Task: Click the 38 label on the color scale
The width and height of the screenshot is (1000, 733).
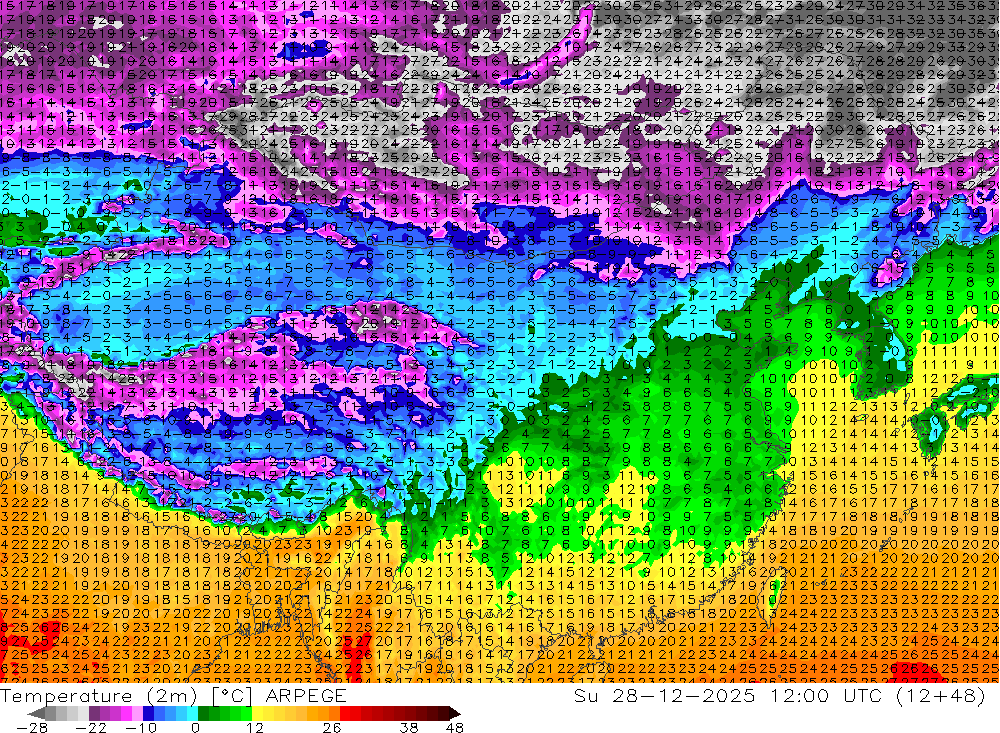Action: (409, 728)
